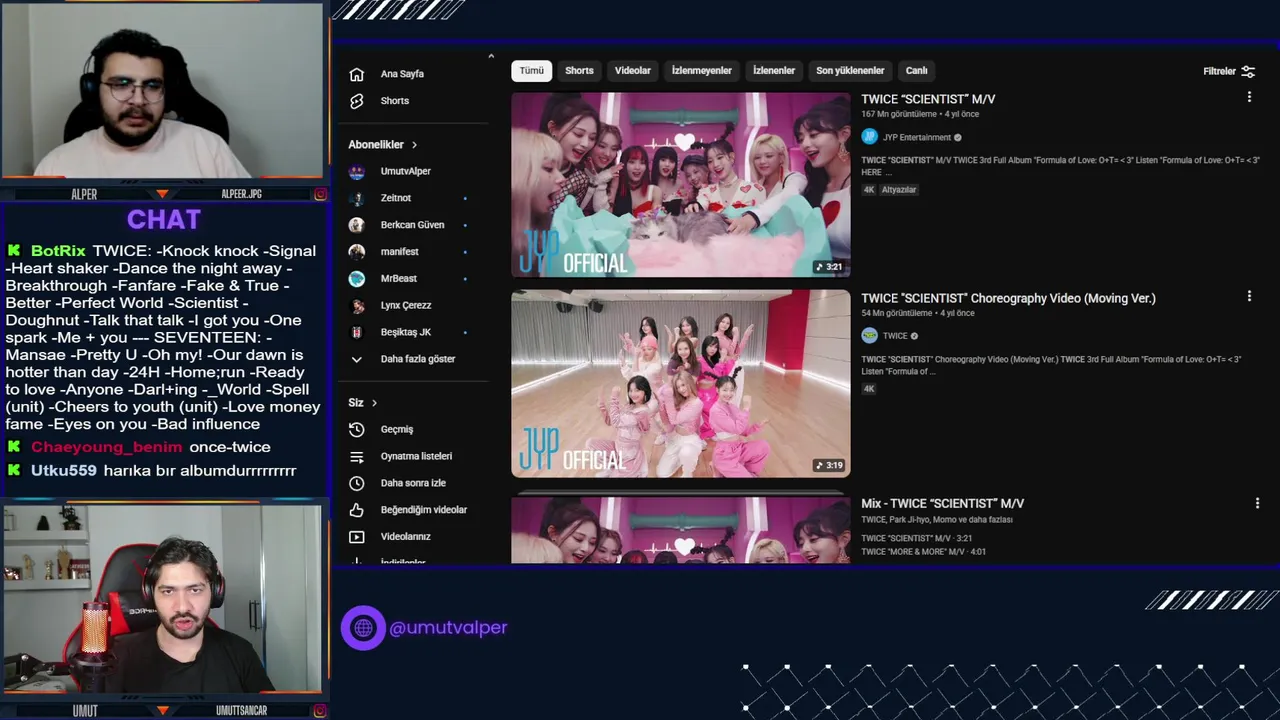Screen dimensions: 1280x720
Task: Expand the Siz section chevron
Action: tap(374, 403)
